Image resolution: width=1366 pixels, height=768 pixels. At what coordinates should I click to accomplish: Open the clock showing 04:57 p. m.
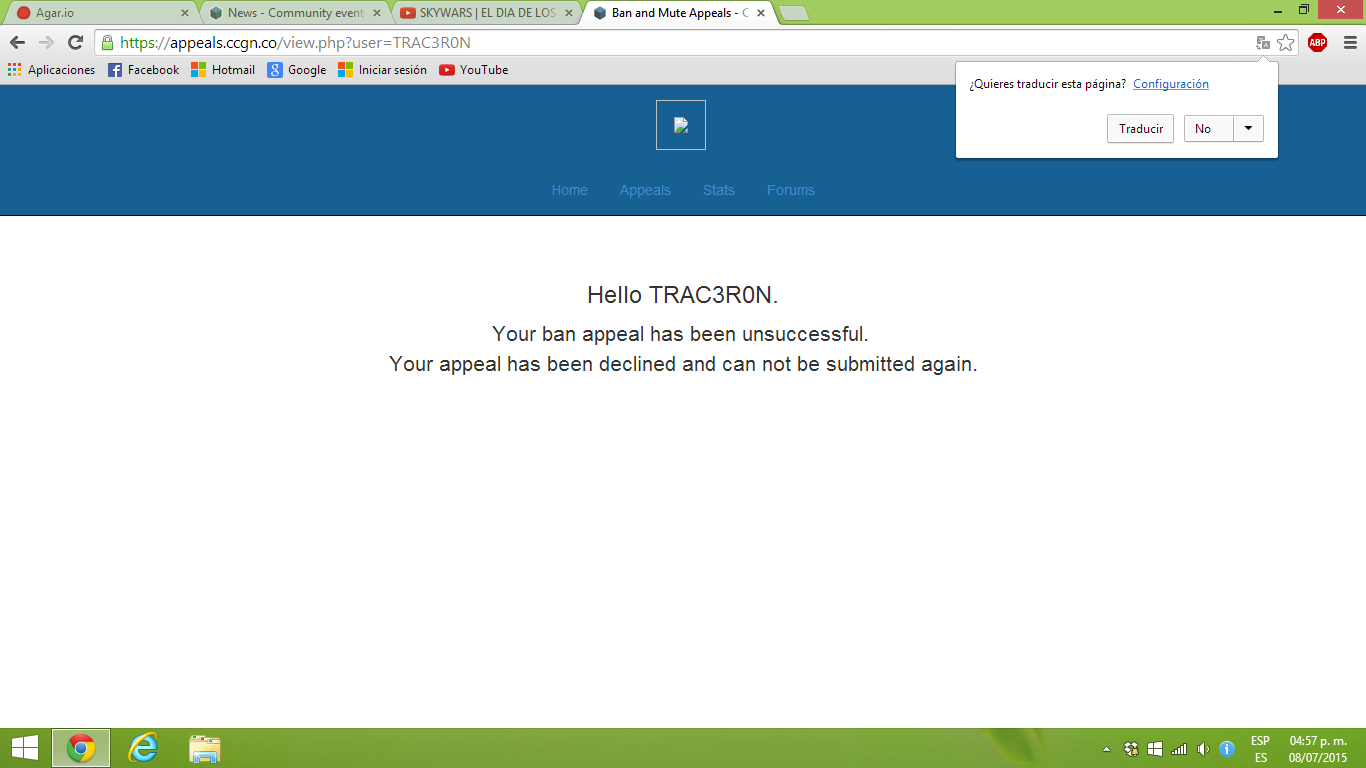(1317, 749)
